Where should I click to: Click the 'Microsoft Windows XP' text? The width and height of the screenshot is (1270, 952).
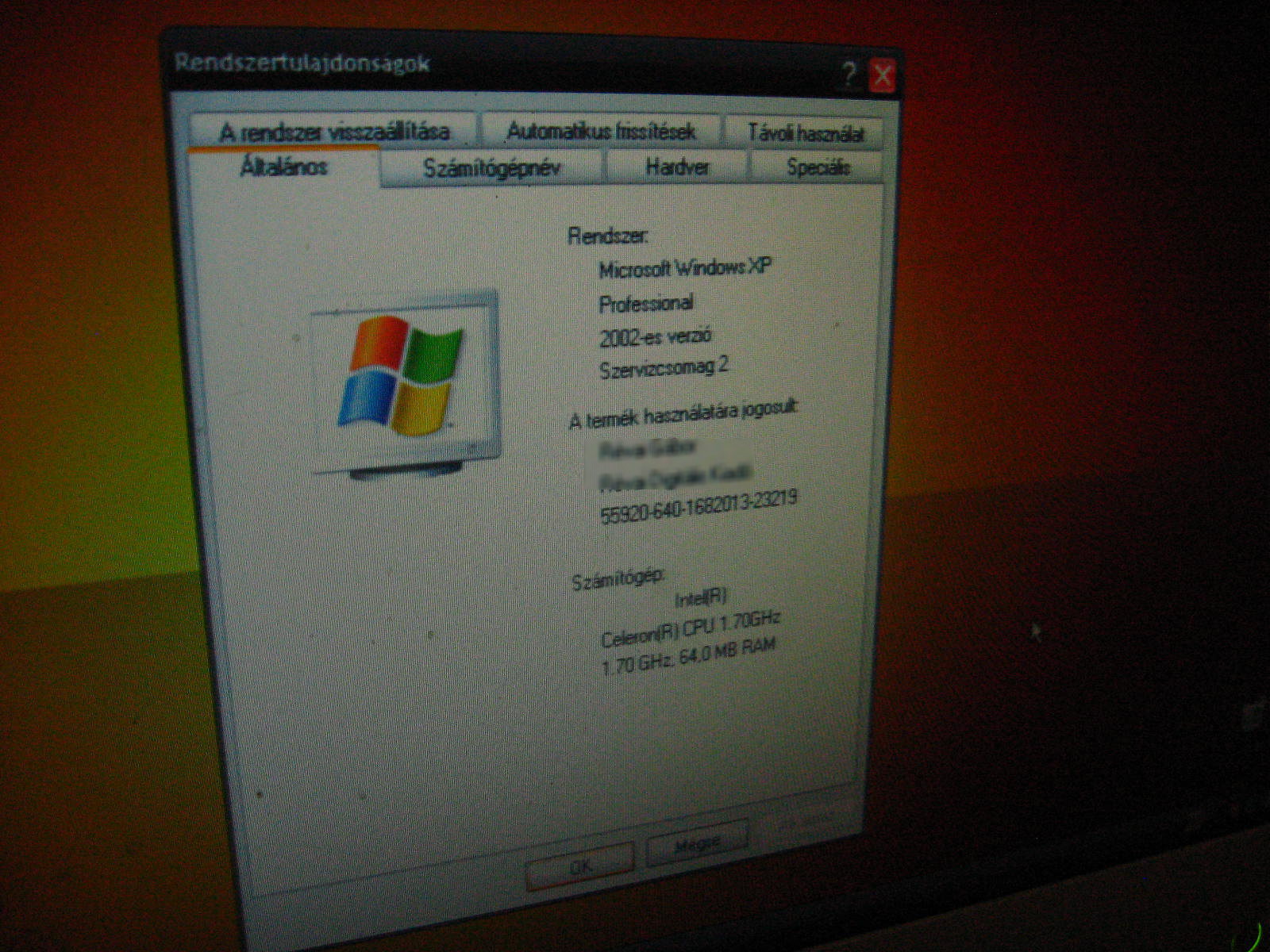685,268
